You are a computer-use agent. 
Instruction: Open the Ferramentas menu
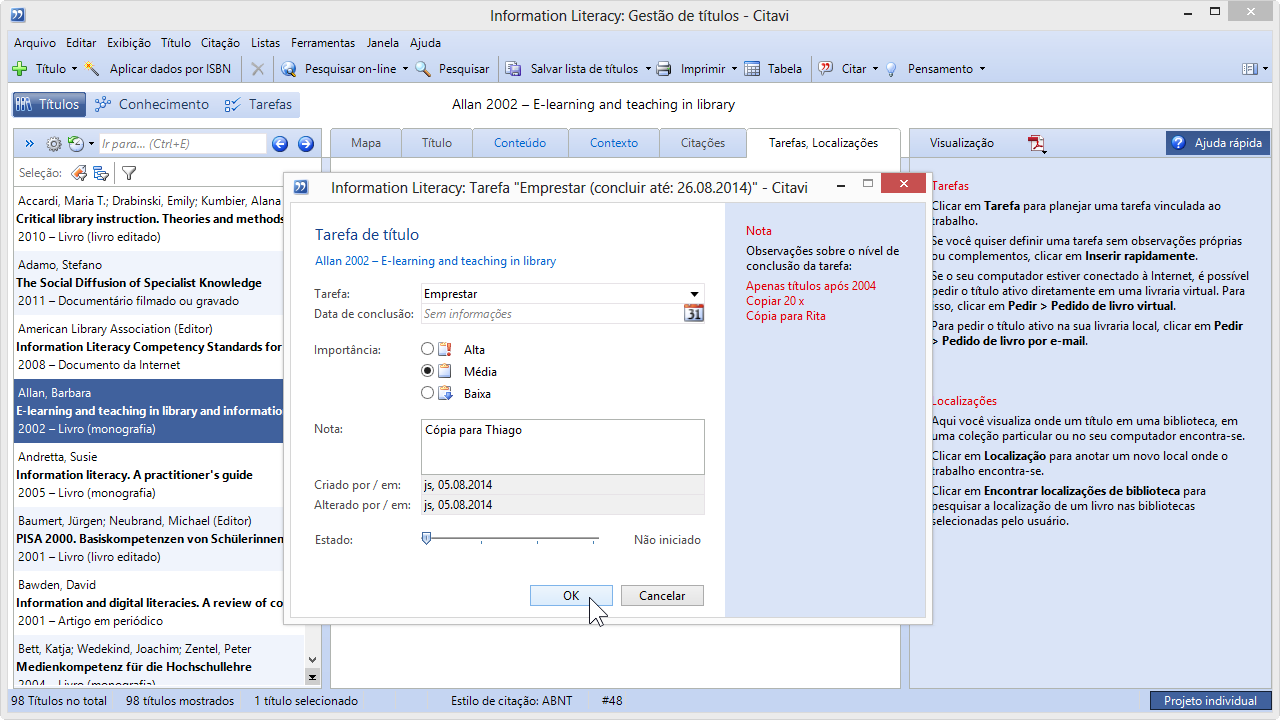click(x=323, y=43)
